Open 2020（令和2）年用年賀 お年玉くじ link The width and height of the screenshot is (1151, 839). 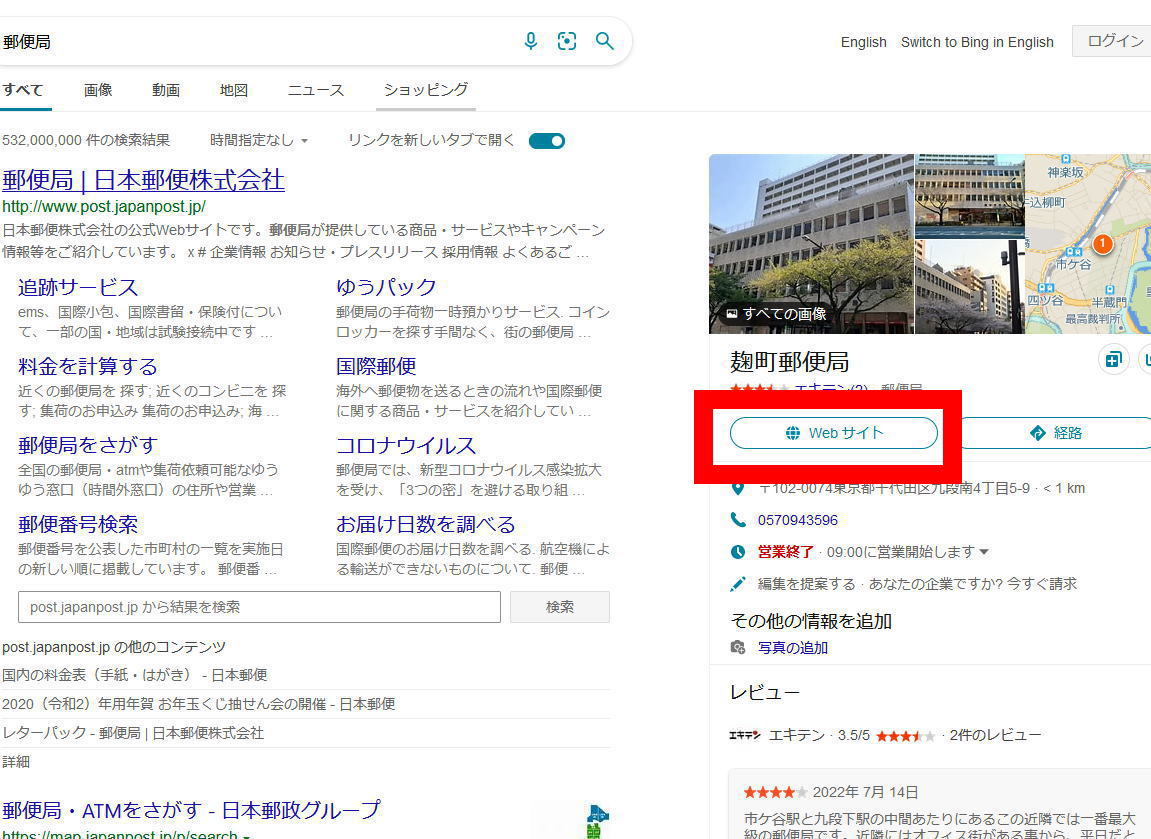click(x=198, y=704)
